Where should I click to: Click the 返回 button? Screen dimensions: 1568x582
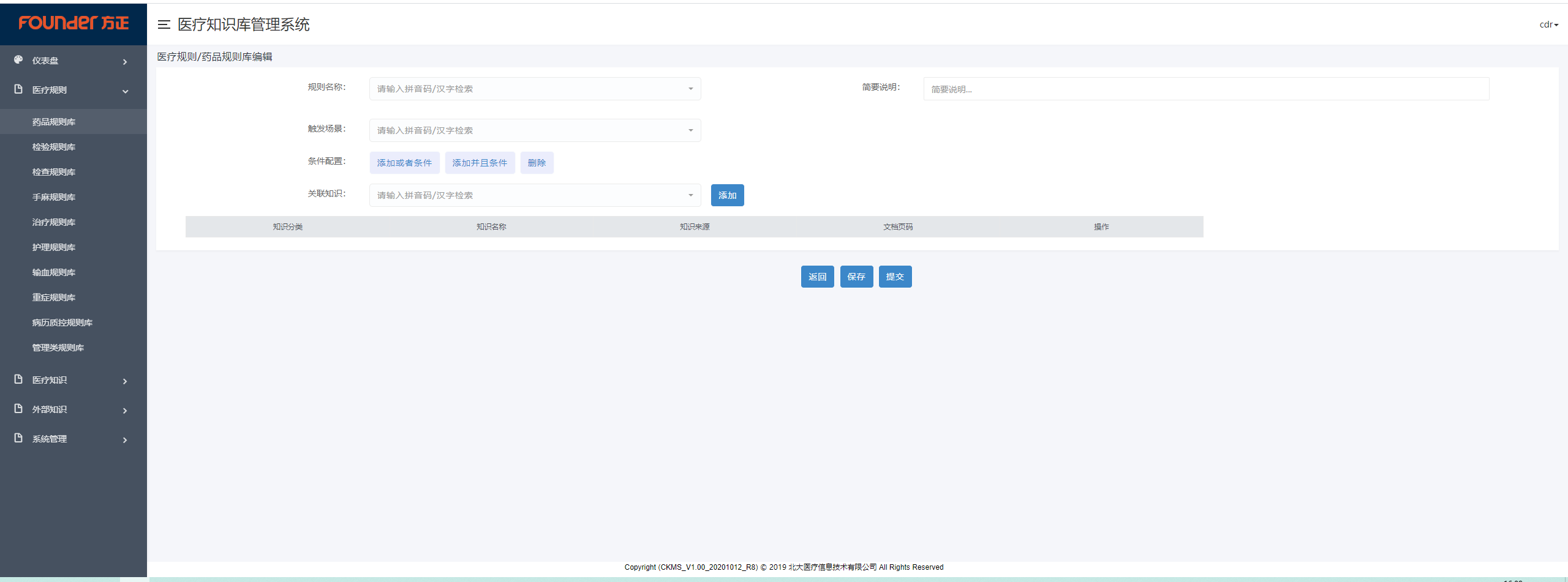point(817,277)
